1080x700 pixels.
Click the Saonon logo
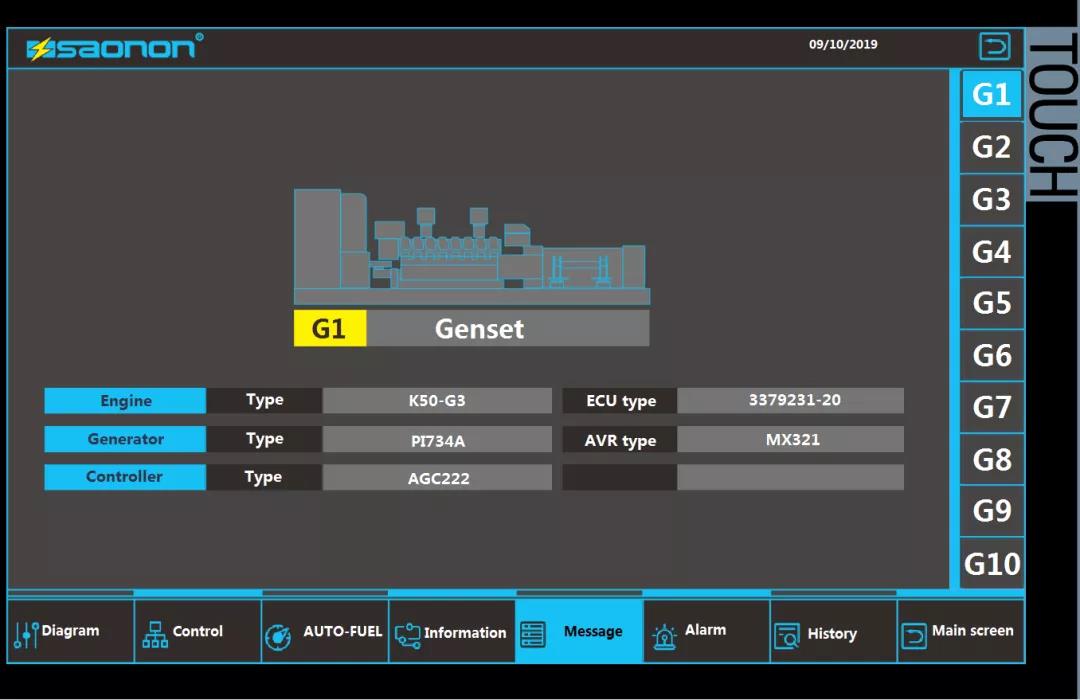pos(114,47)
